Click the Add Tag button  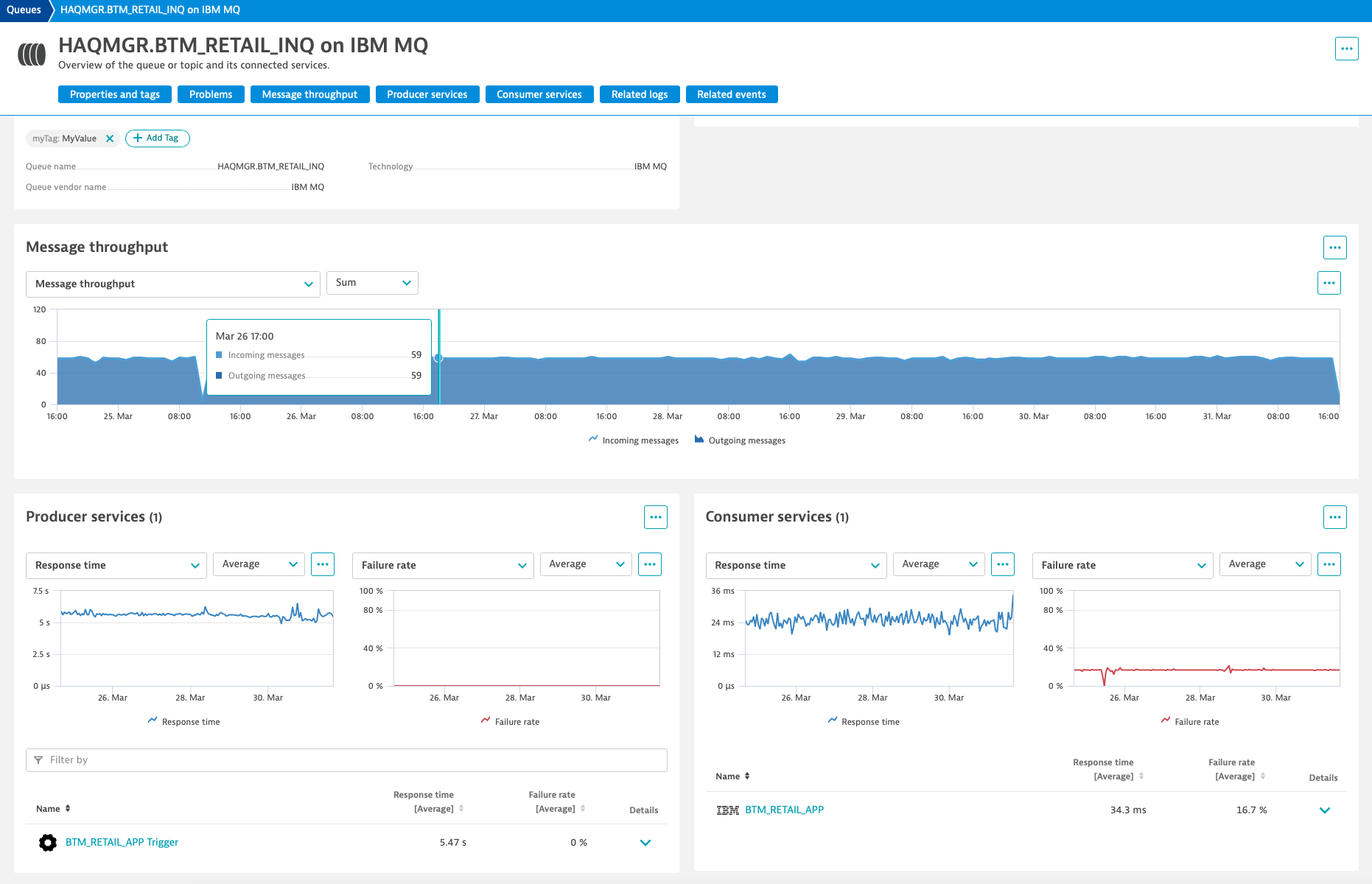click(x=158, y=138)
